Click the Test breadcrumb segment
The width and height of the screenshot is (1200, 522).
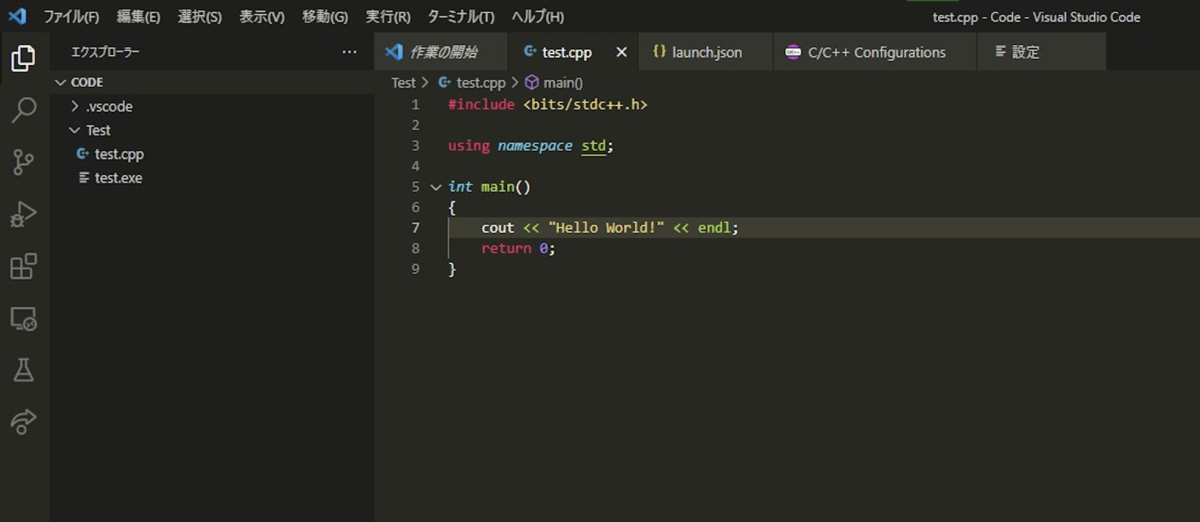click(403, 83)
